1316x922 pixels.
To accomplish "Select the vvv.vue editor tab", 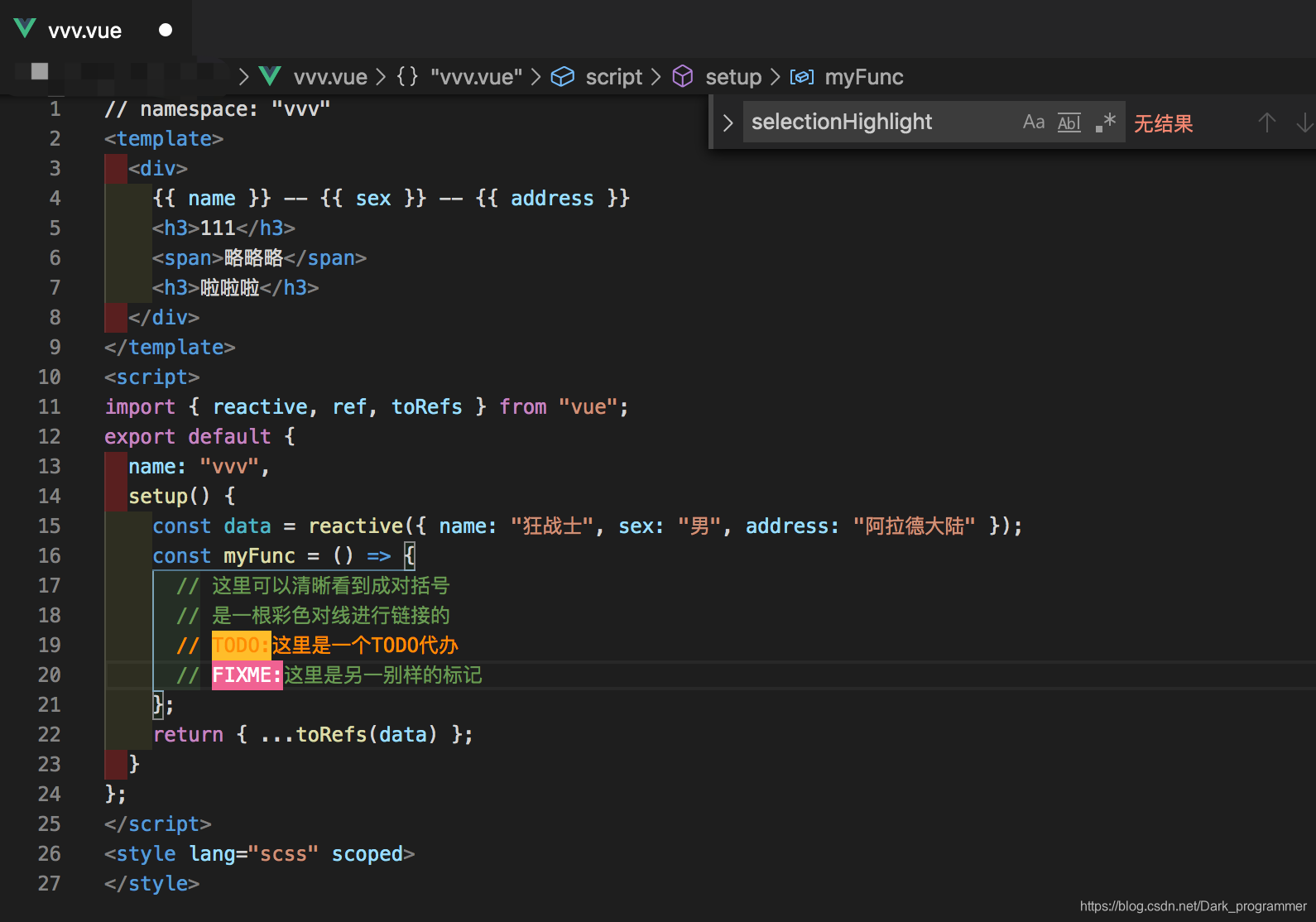I will [x=95, y=30].
